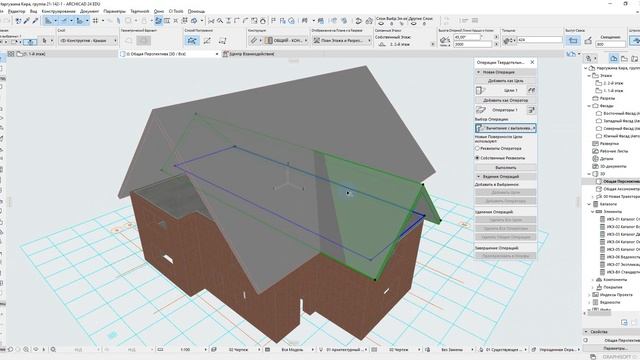Select the first roof construction method icon
640x360 pixels.
coord(192,40)
